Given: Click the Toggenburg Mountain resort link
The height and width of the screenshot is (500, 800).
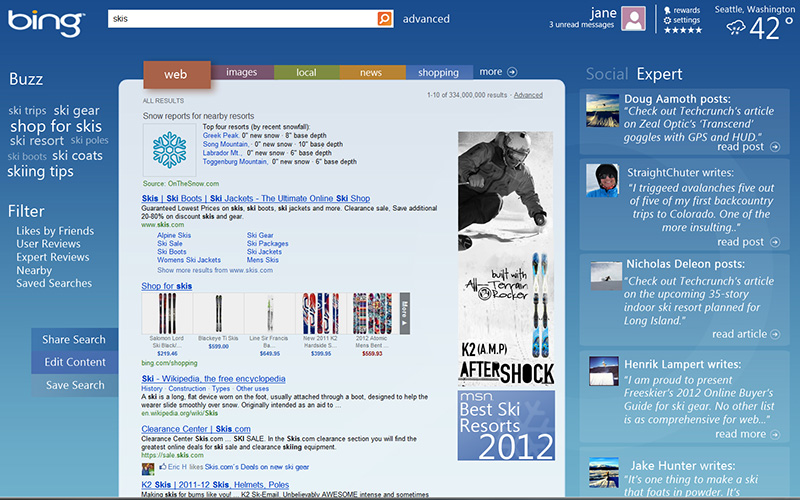Looking at the screenshot, I should [235, 162].
